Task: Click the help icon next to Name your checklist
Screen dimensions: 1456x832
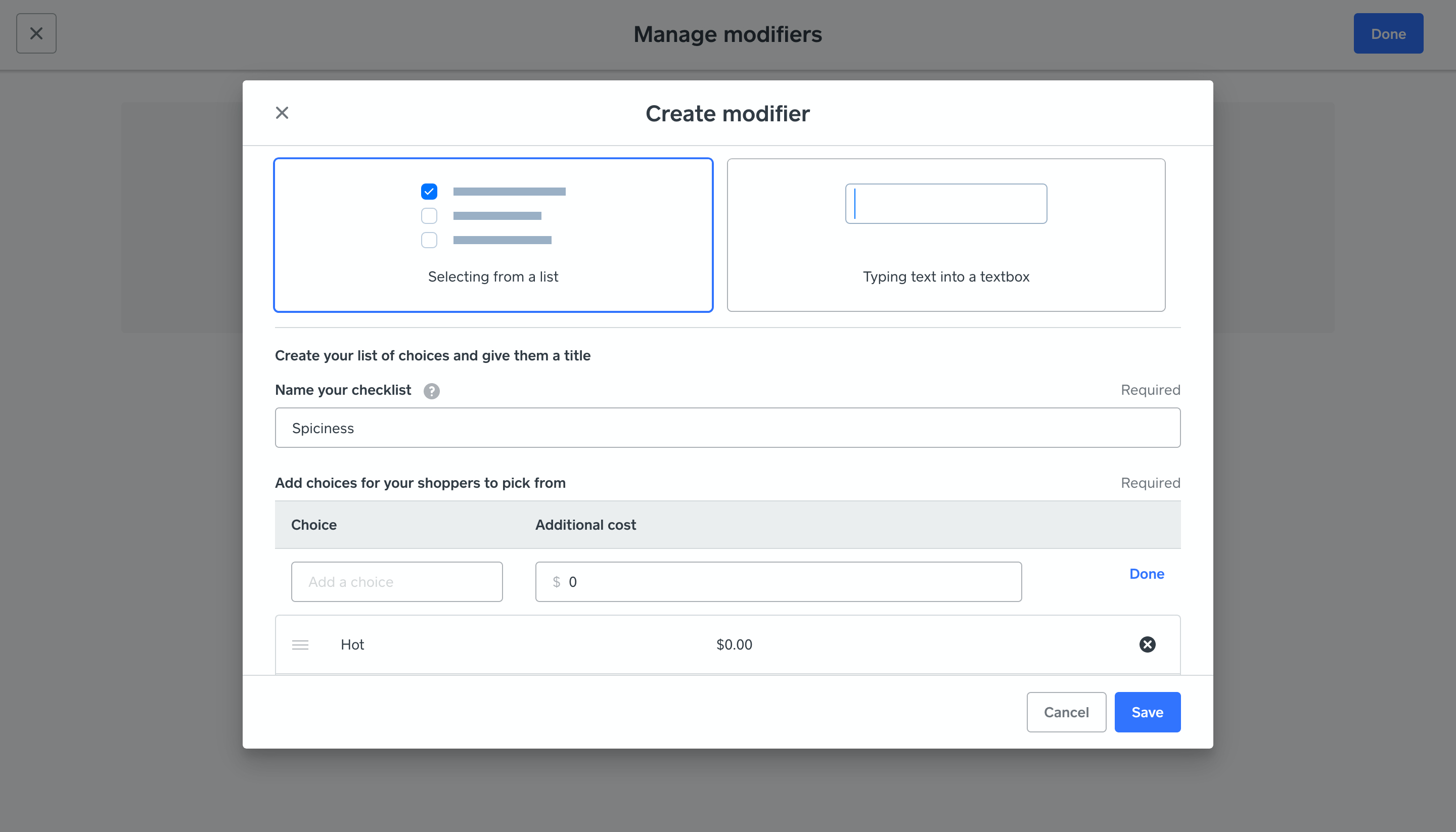Action: [431, 391]
